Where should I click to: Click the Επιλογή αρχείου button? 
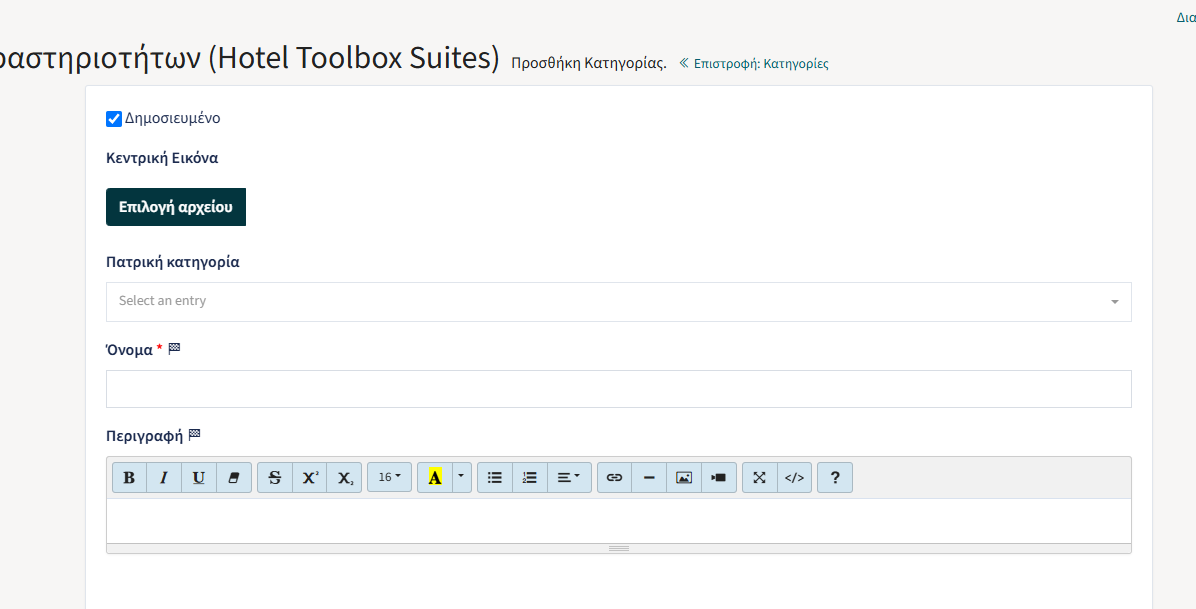pos(176,207)
